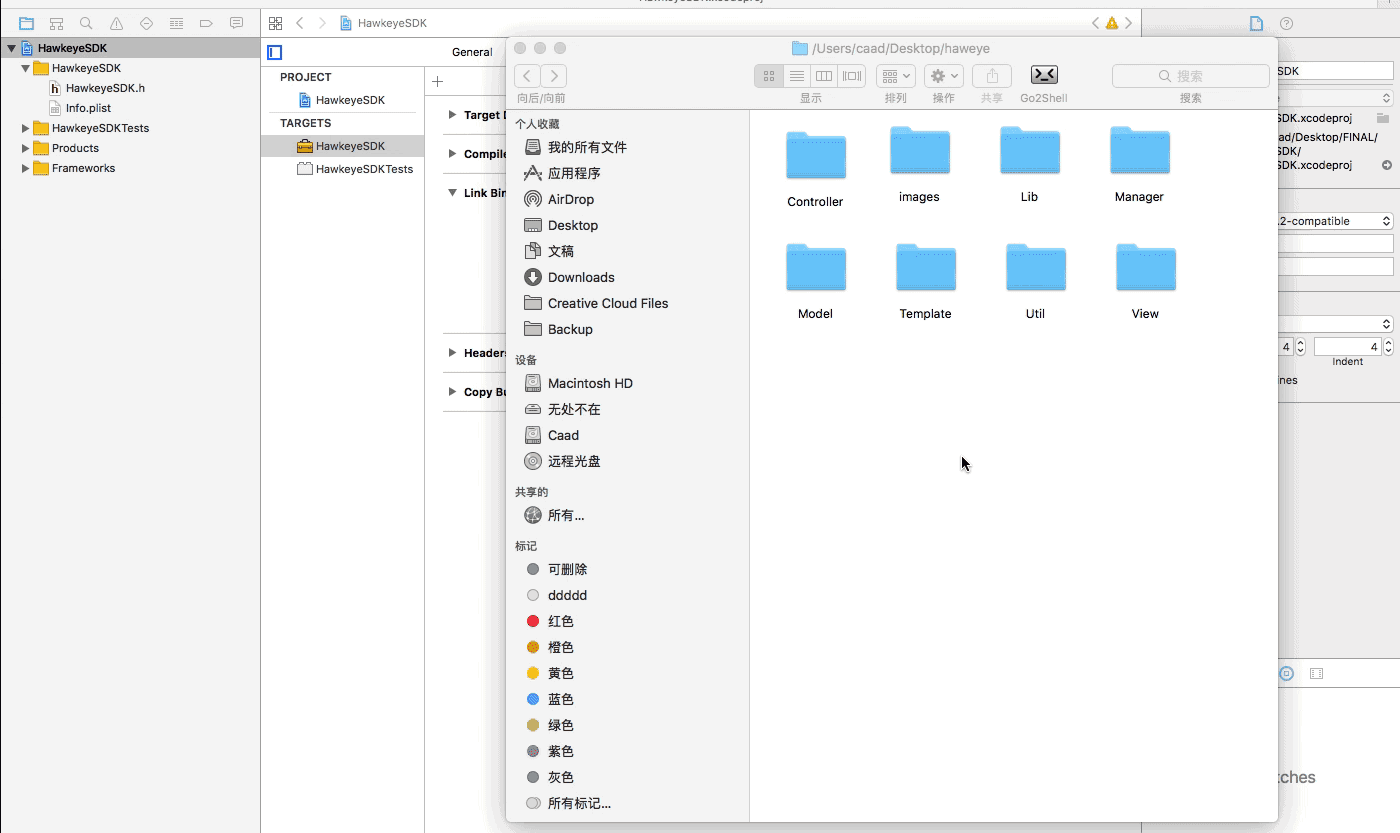Click Xcode related items grid icon
The image size is (1400, 833).
pos(276,23)
